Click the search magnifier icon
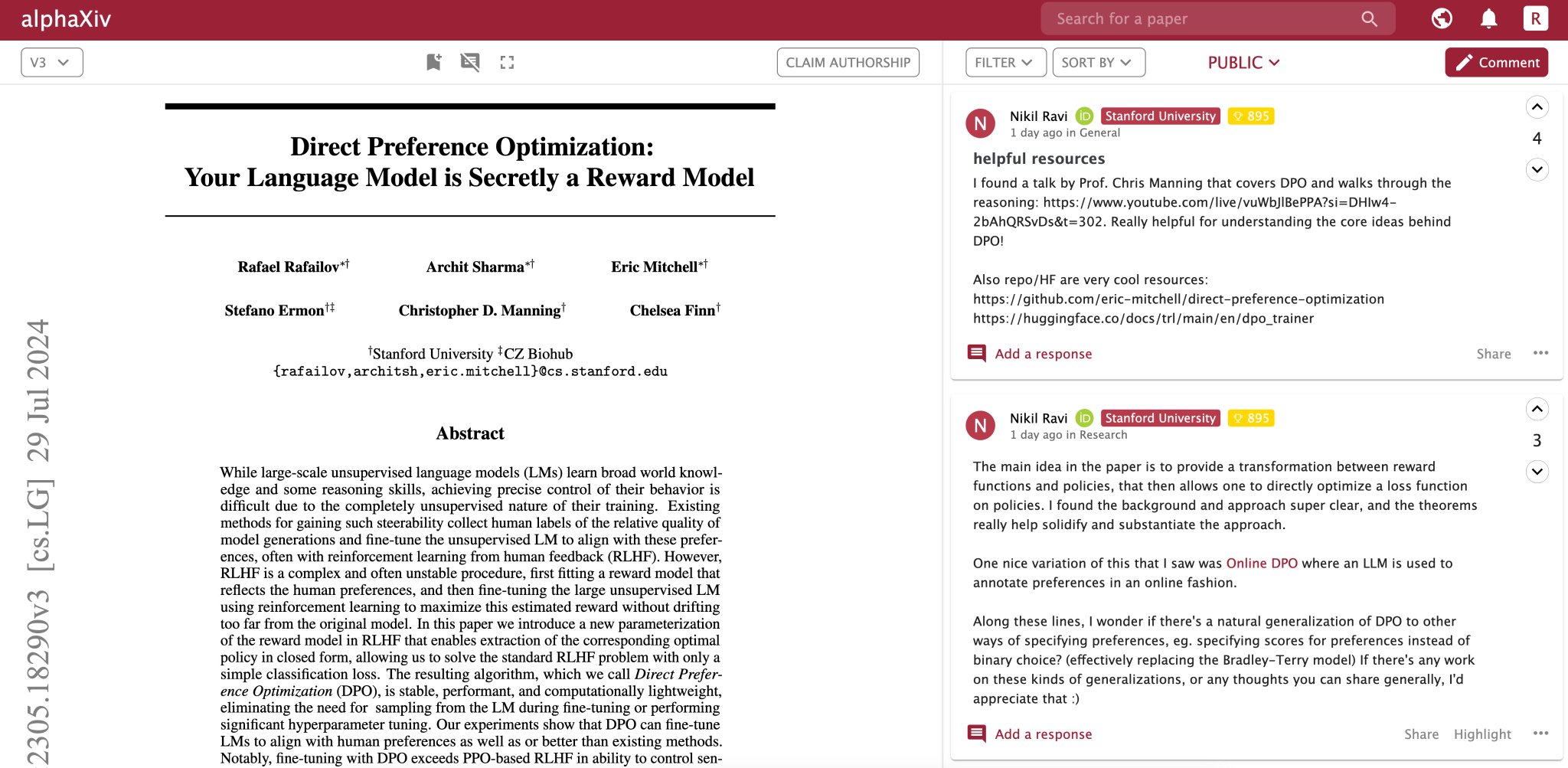The width and height of the screenshot is (1568, 768). pos(1369,19)
